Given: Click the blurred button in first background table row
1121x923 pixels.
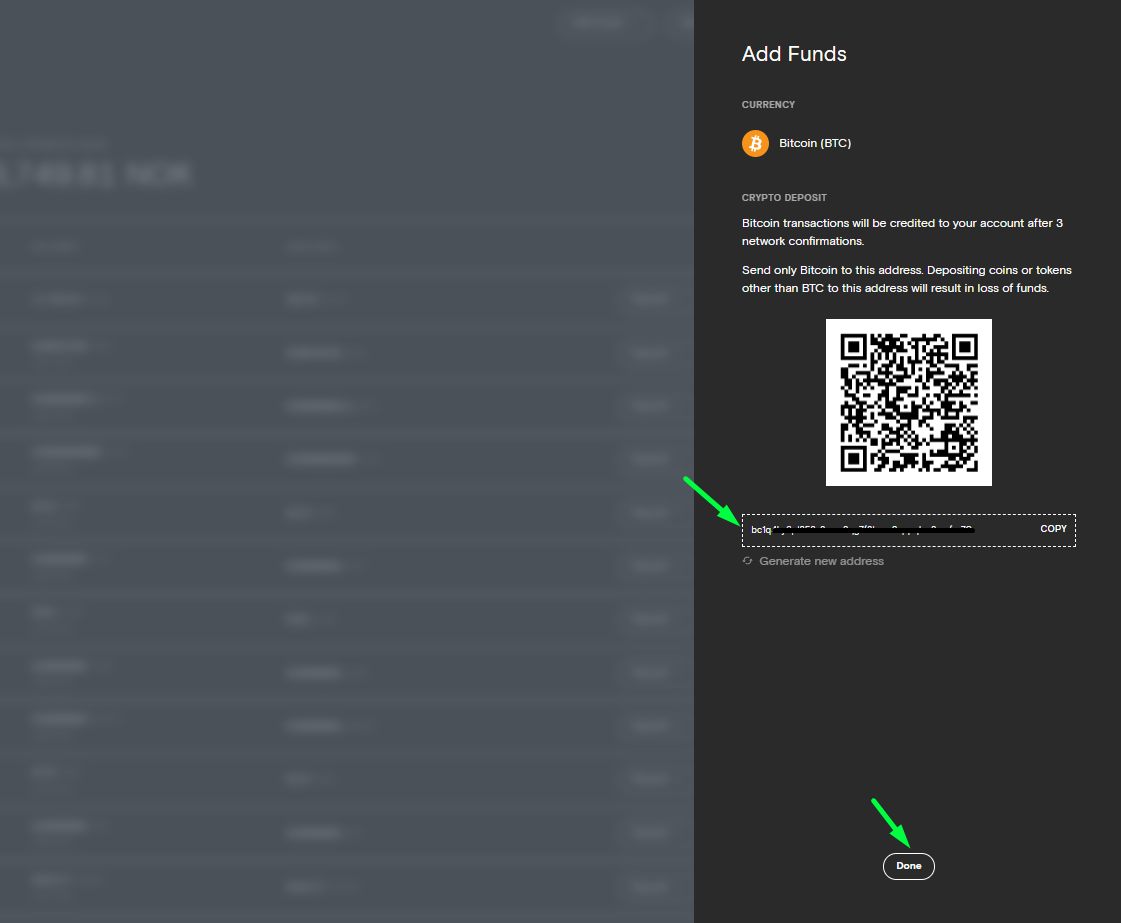Looking at the screenshot, I should pos(649,298).
